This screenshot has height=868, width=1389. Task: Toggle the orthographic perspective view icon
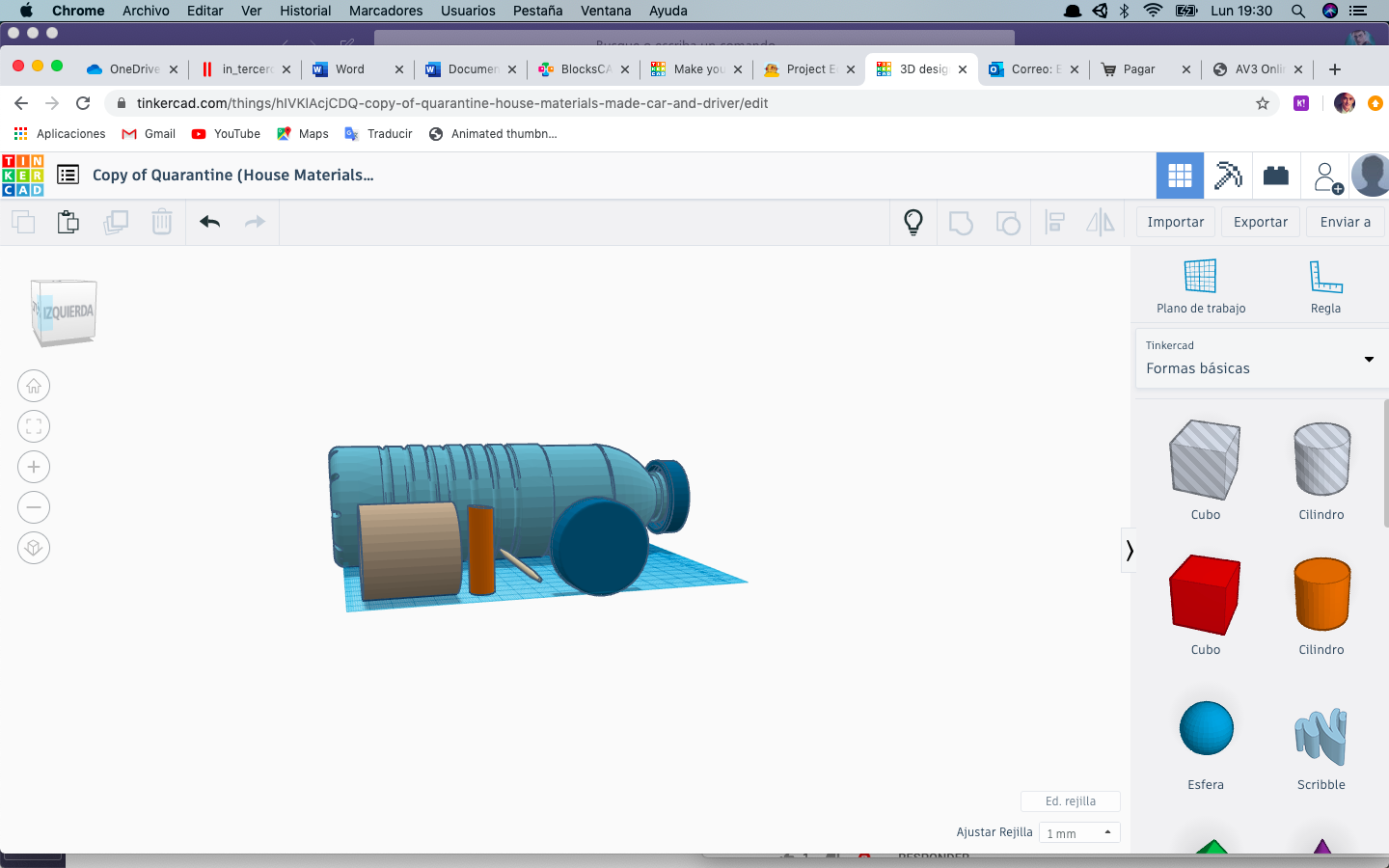click(34, 548)
